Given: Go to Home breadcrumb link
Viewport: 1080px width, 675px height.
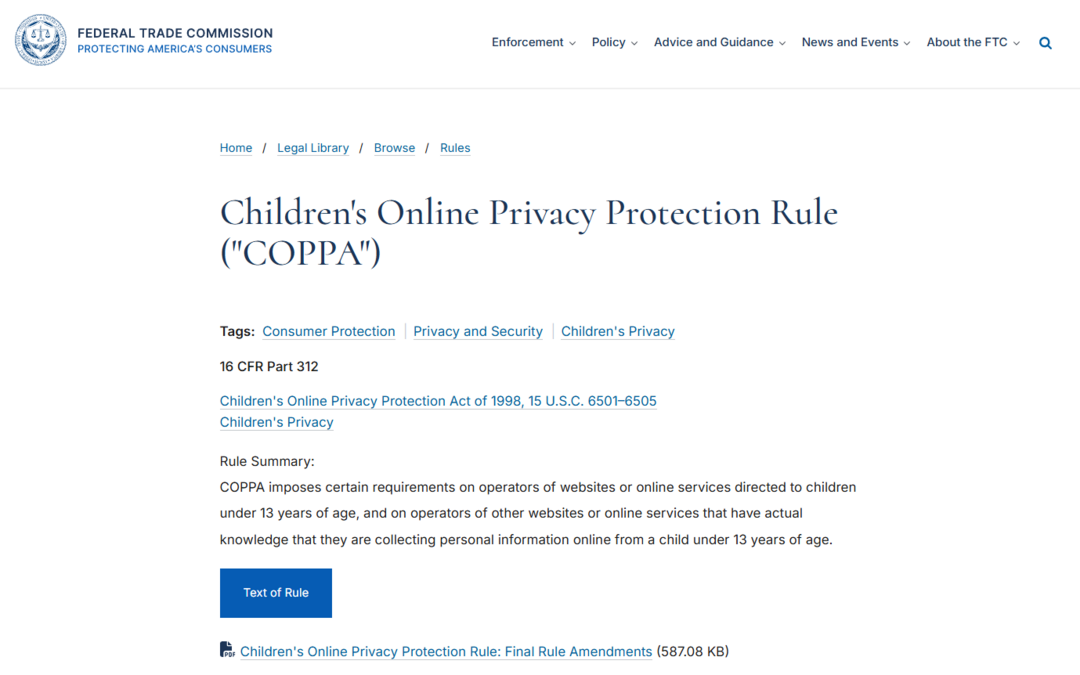Looking at the screenshot, I should coord(236,148).
